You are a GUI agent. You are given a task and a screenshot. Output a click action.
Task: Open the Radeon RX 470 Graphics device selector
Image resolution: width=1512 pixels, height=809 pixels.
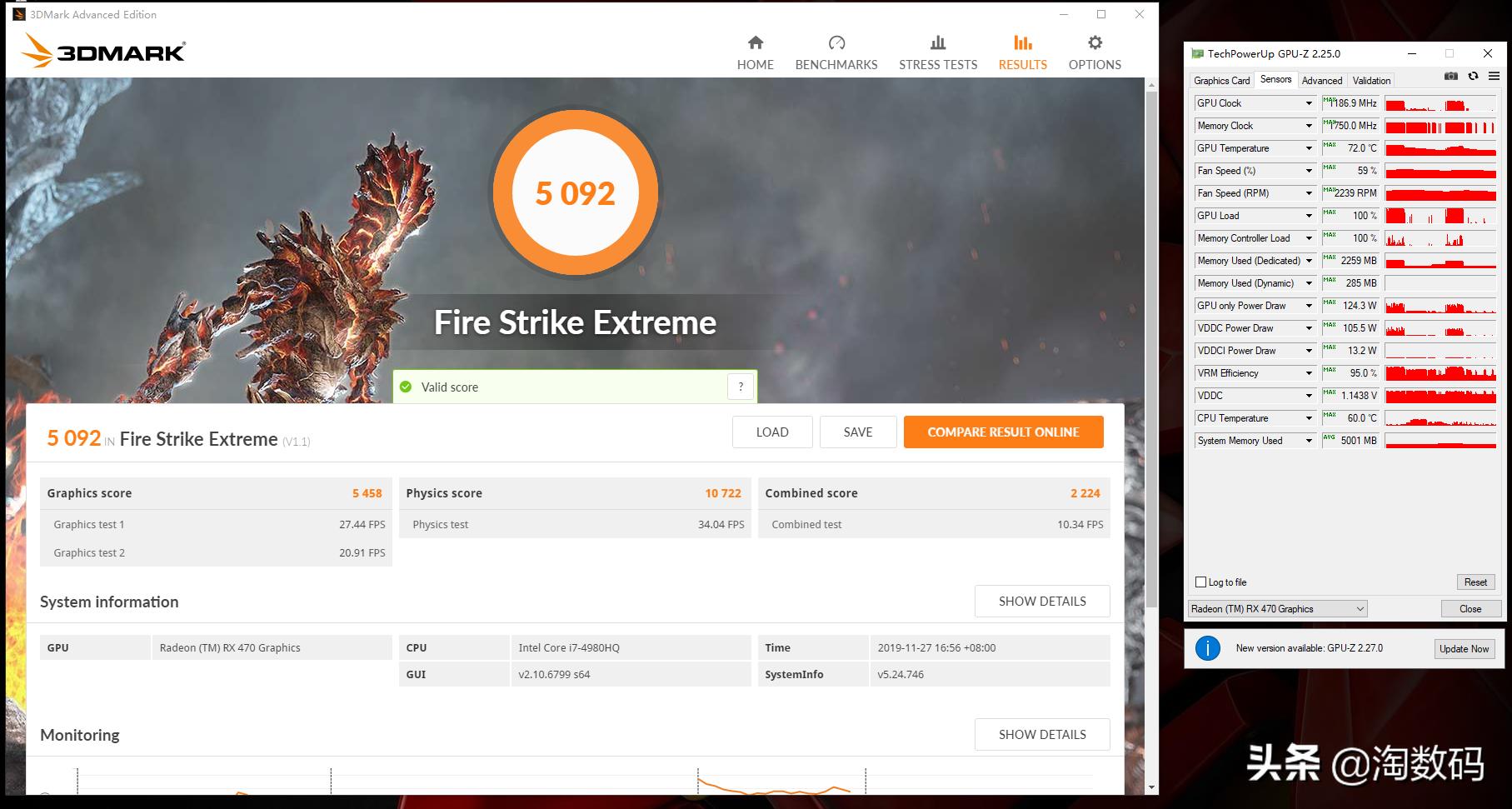tap(1277, 609)
